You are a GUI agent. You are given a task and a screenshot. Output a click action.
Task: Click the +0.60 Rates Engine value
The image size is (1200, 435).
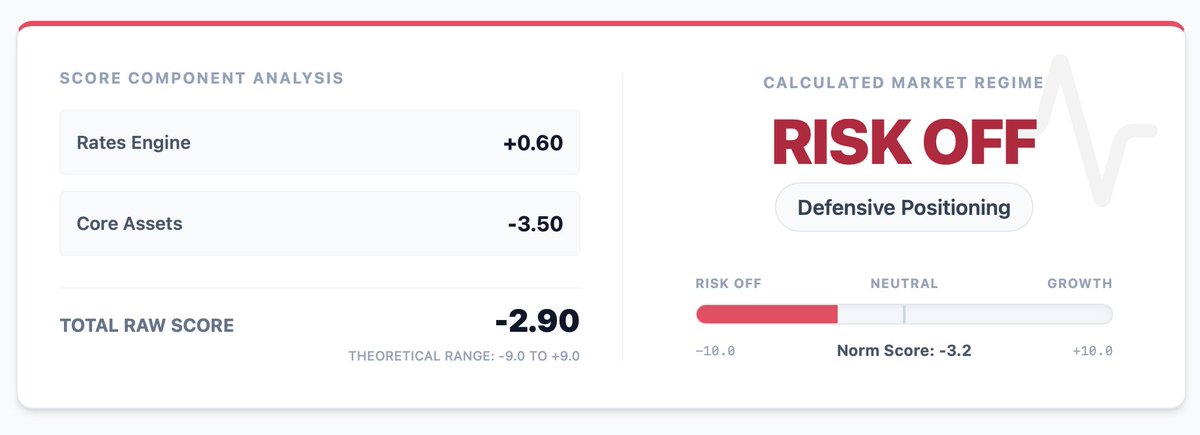coord(533,143)
